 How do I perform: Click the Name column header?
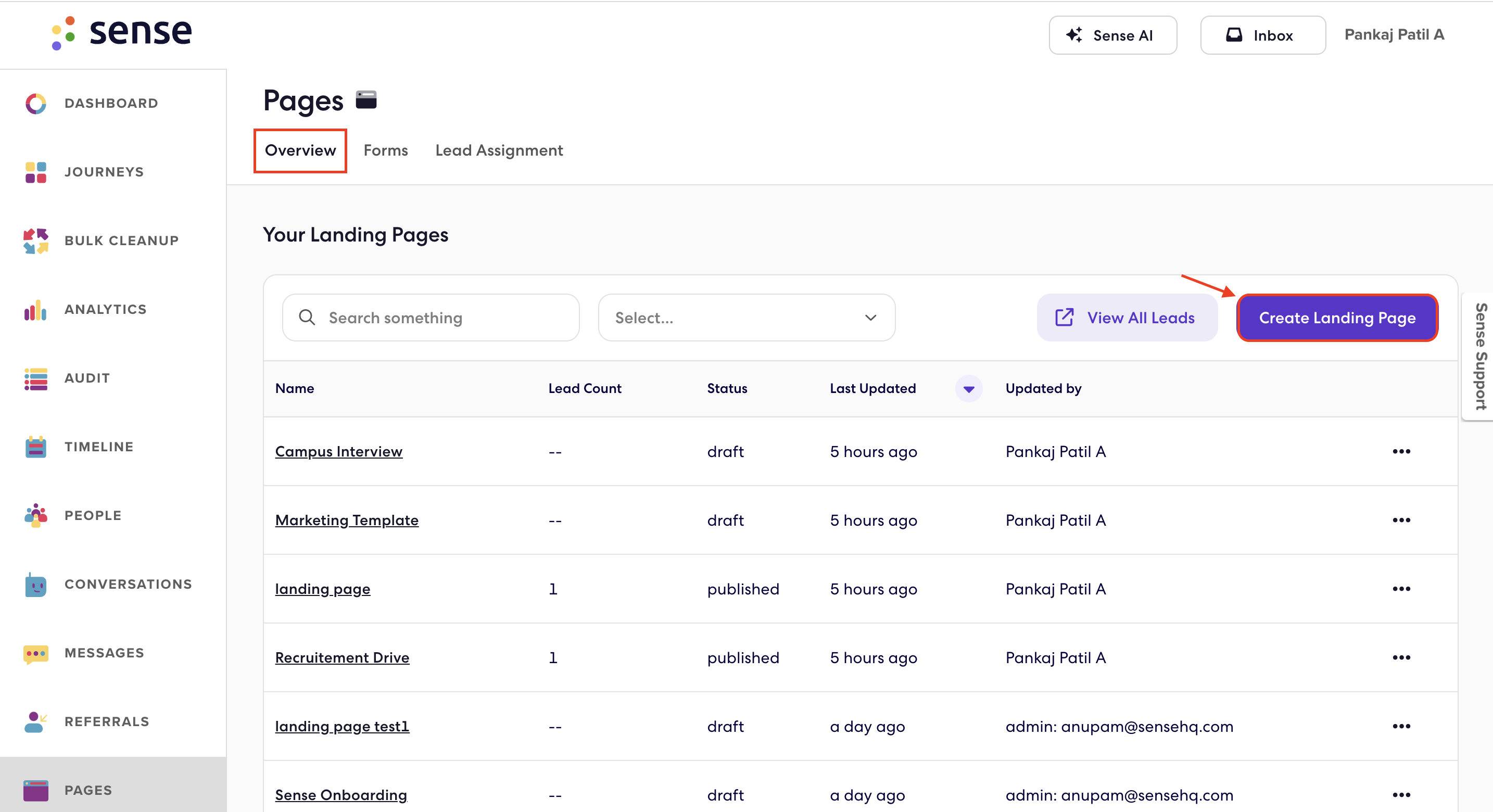[x=295, y=388]
